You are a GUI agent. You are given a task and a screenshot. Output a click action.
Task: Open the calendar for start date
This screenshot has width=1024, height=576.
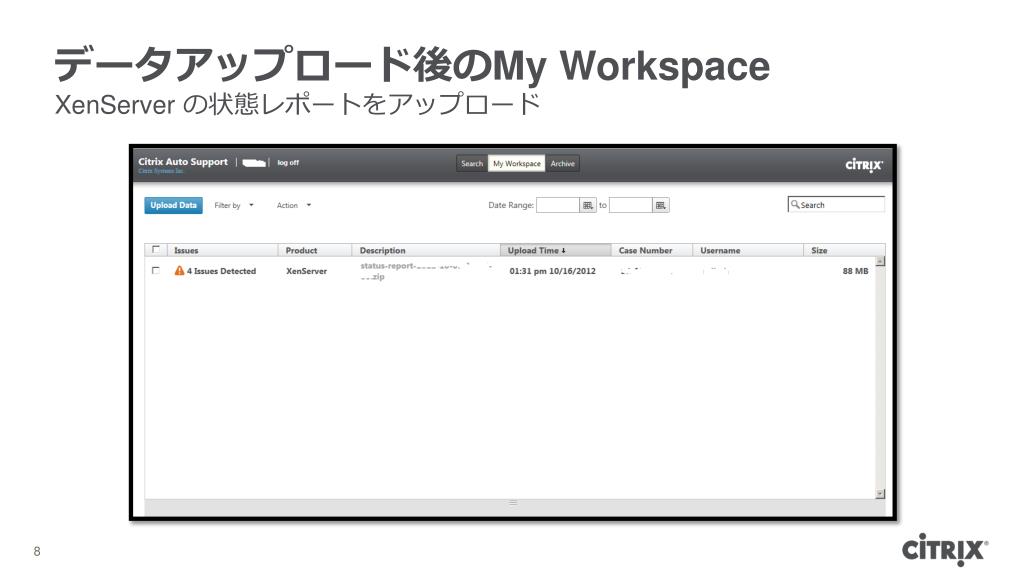click(x=588, y=205)
